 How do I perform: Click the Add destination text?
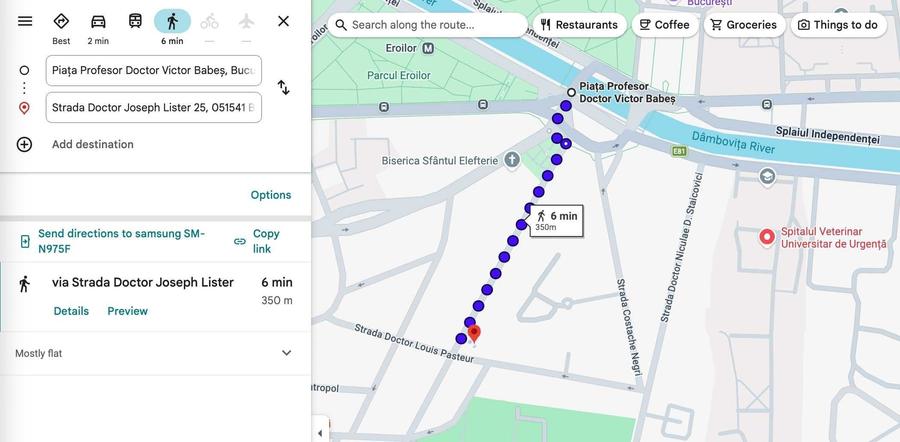(x=93, y=144)
